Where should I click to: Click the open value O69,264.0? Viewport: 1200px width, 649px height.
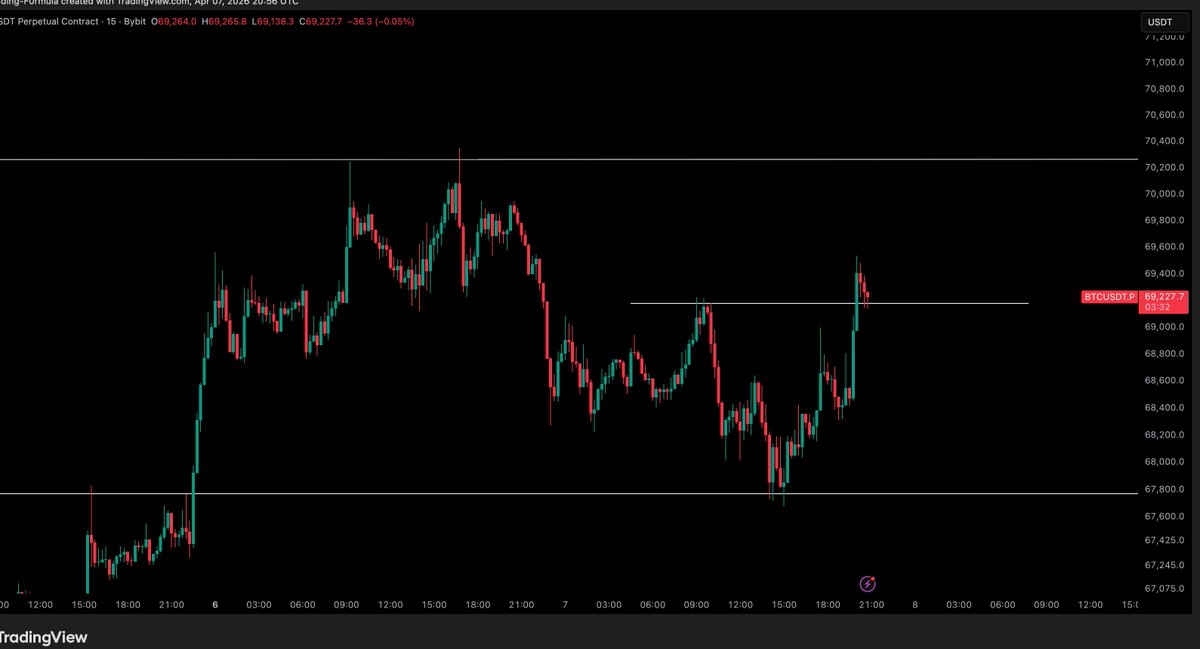[176, 21]
